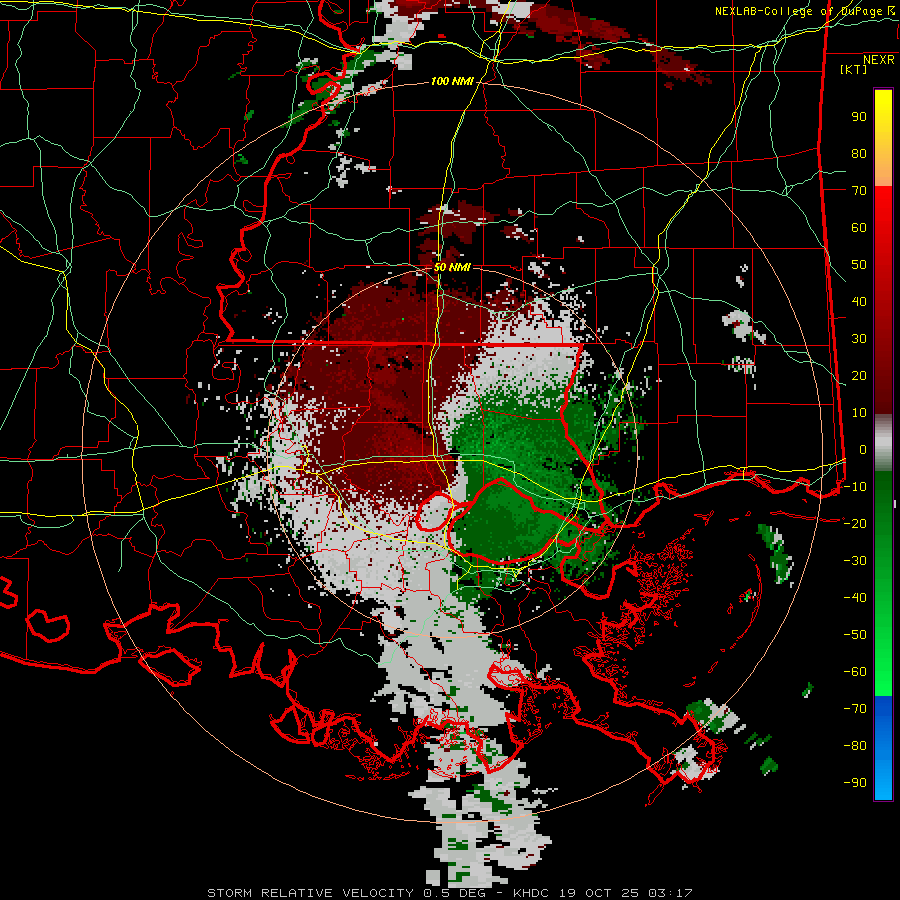
Task: Click the 50 NMI range ring label
Action: click(x=452, y=267)
